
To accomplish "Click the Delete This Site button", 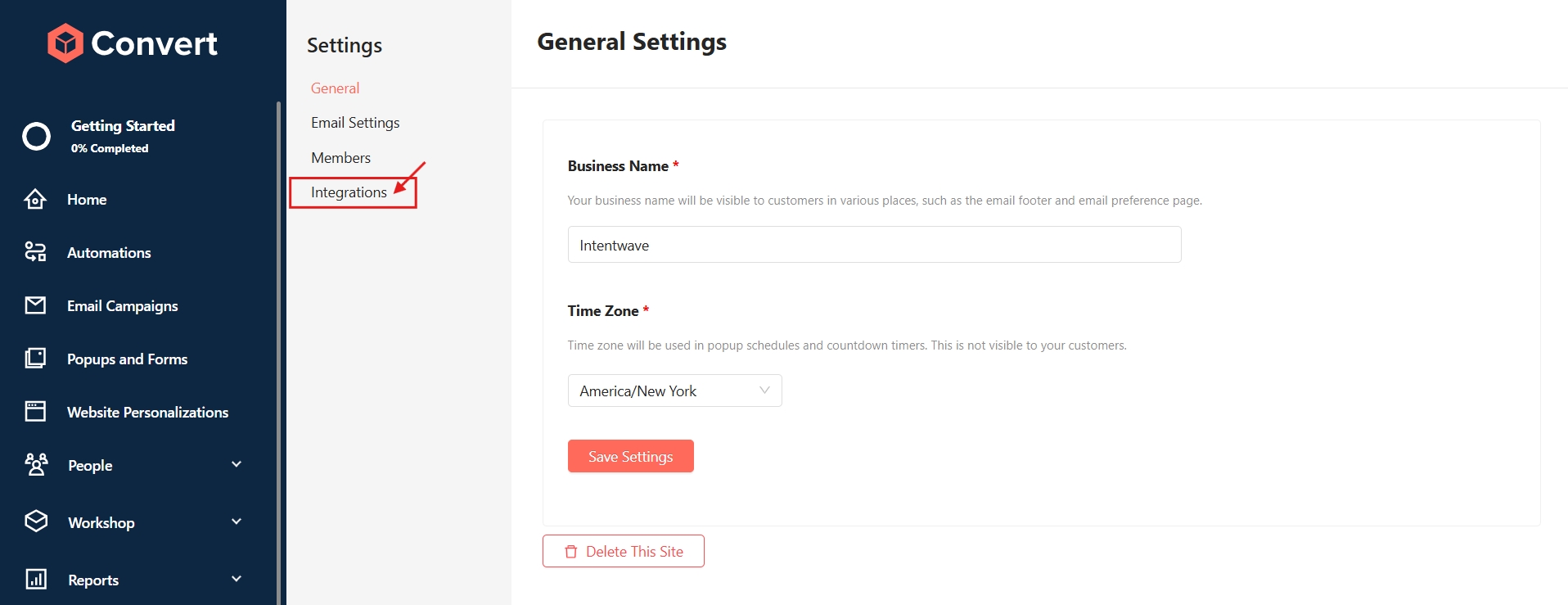I will coord(623,551).
